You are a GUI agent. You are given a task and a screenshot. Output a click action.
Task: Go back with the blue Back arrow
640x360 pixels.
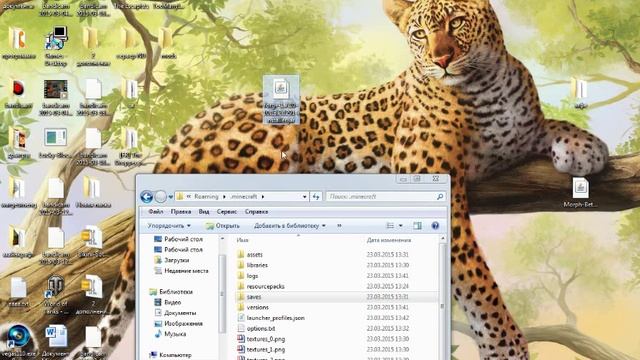(147, 197)
